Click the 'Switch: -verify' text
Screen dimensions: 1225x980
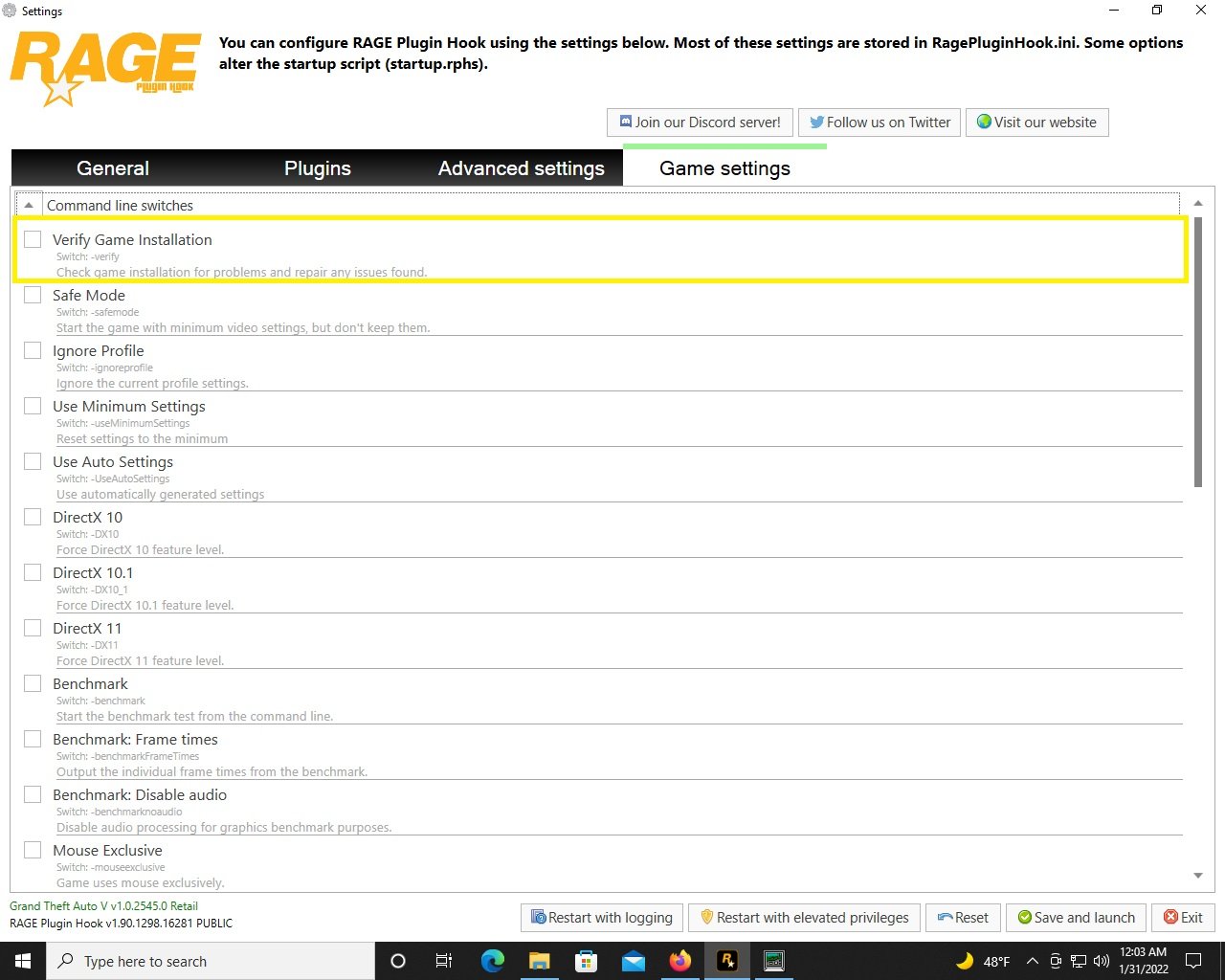point(88,256)
